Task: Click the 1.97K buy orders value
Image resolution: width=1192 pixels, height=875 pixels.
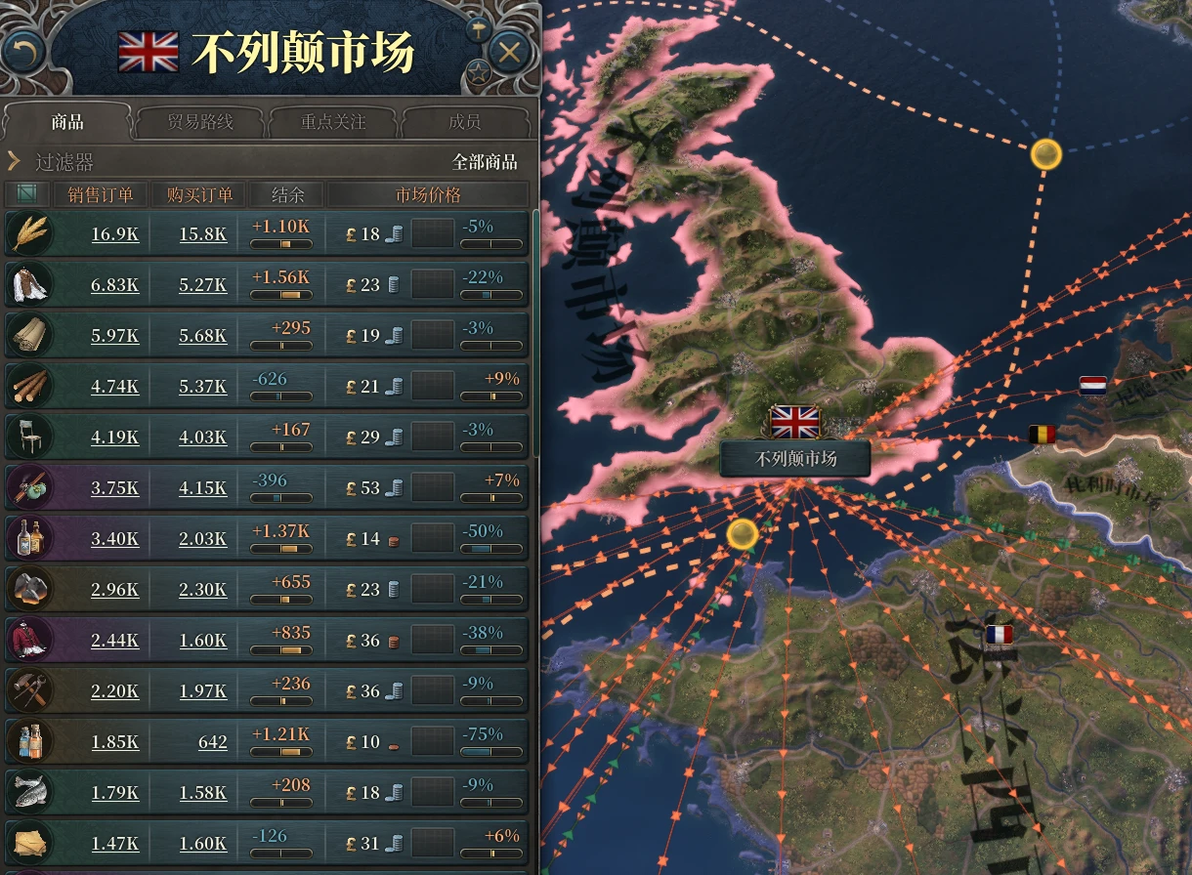Action: pos(203,691)
